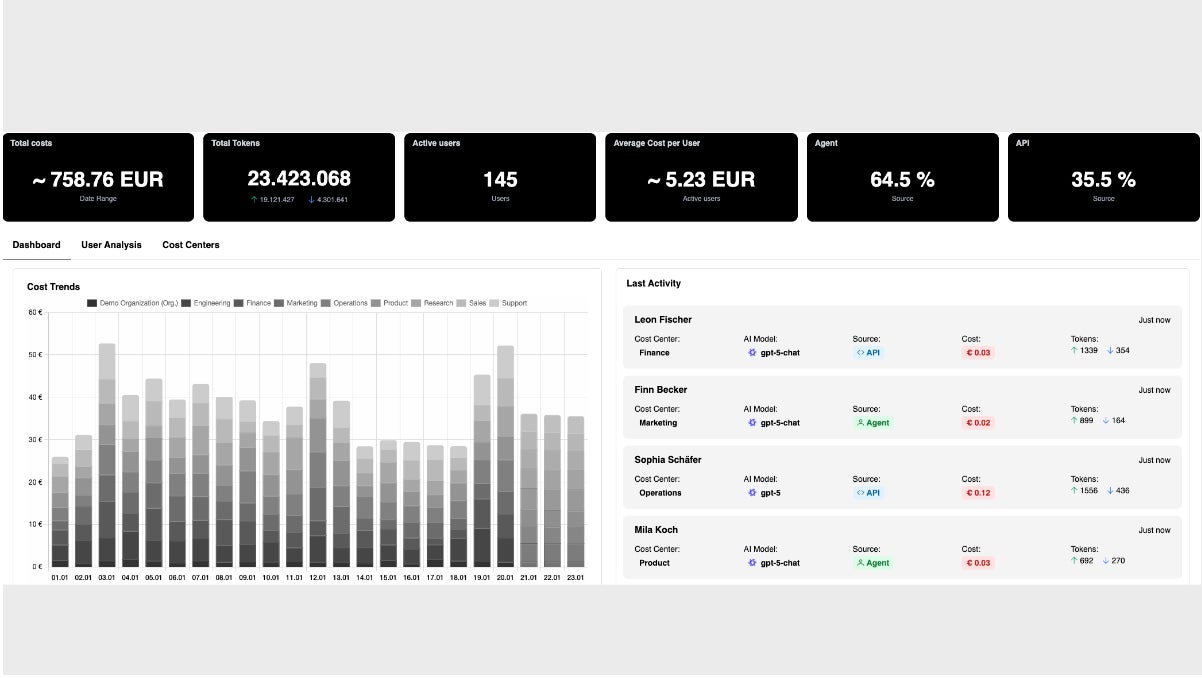
Task: Click the 60 € label on the chart's y-axis
Action: pyautogui.click(x=35, y=313)
